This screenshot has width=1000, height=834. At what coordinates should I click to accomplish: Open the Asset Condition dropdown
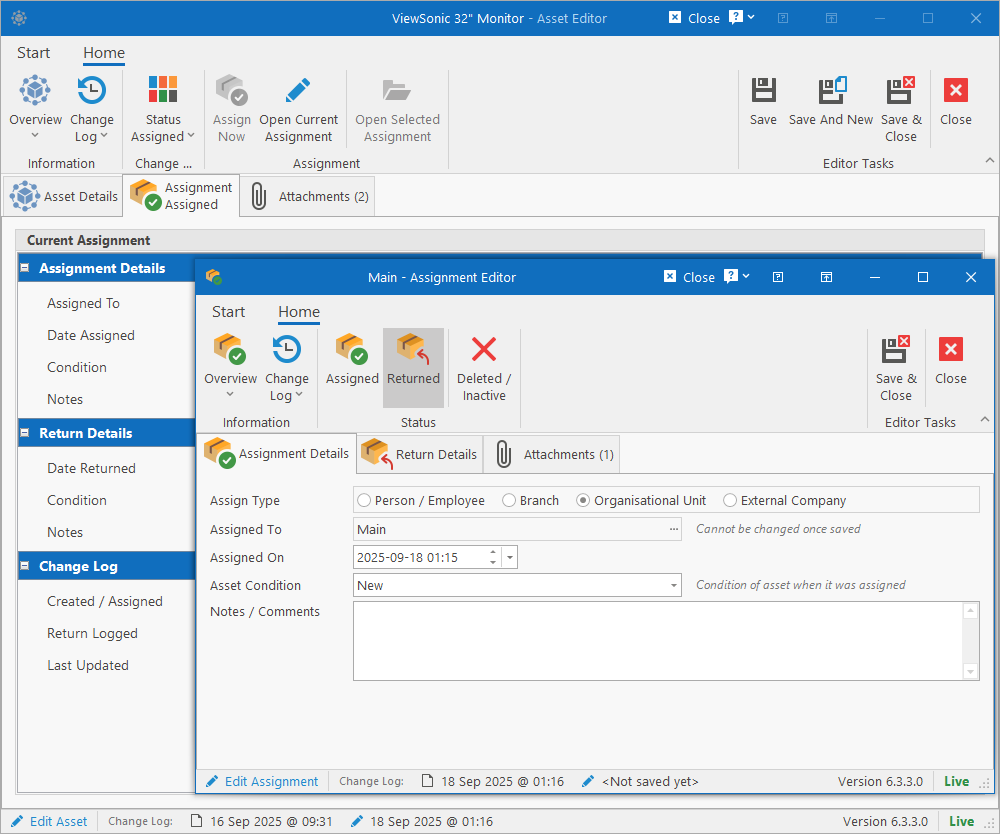click(x=673, y=585)
